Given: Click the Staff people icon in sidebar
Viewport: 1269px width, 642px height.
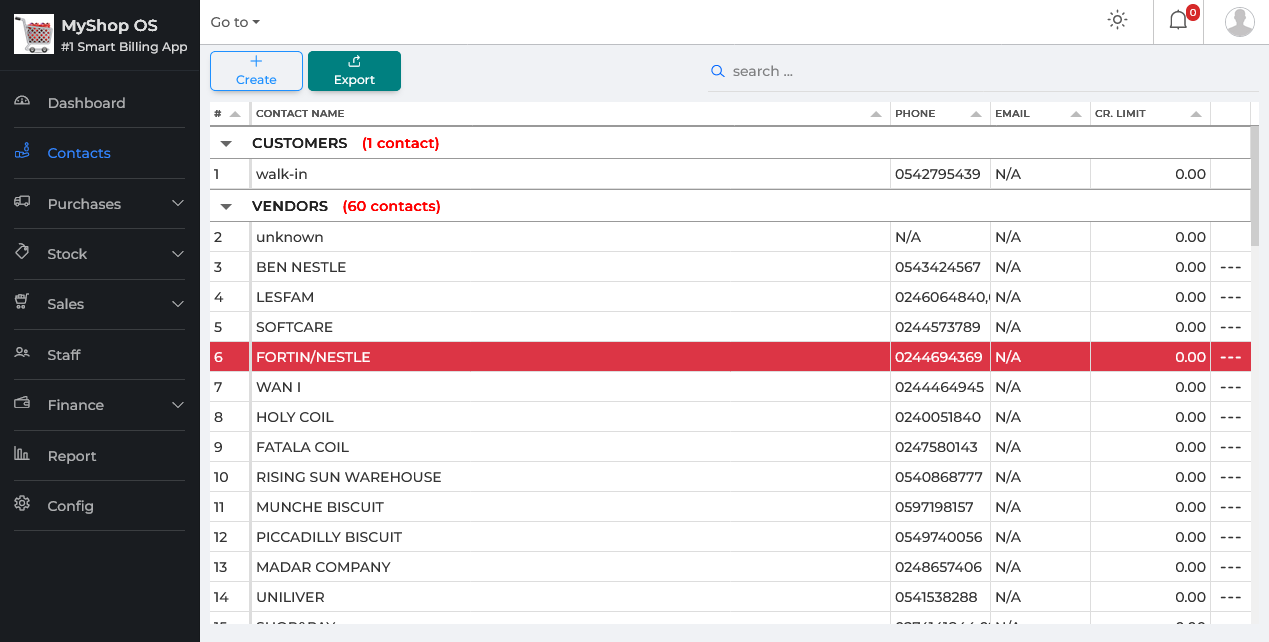Looking at the screenshot, I should (22, 354).
